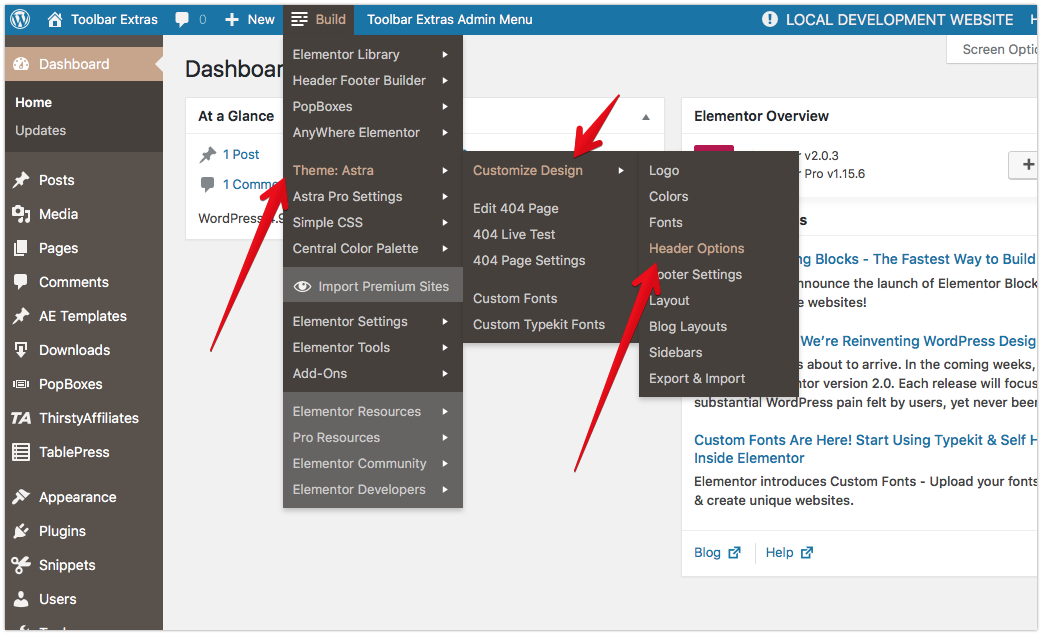Click the WordPress logo icon

21,19
